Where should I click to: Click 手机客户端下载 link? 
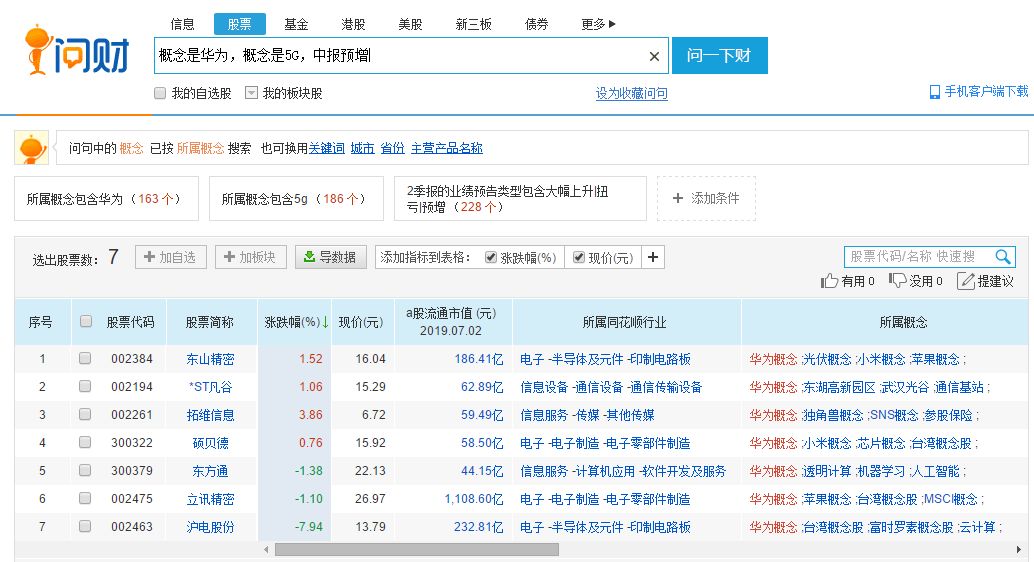coord(986,92)
